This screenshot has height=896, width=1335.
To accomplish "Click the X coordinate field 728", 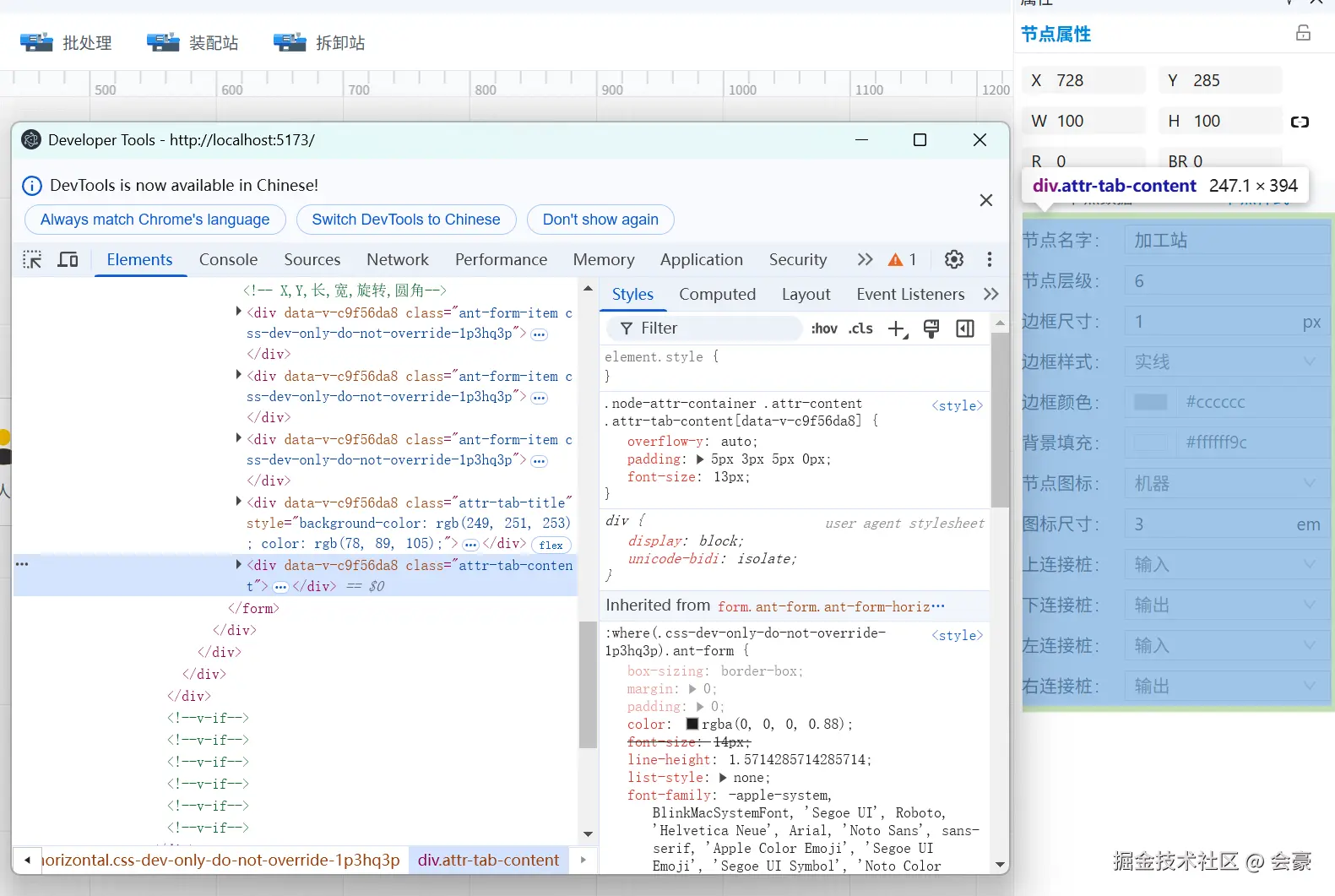I will click(x=1084, y=80).
